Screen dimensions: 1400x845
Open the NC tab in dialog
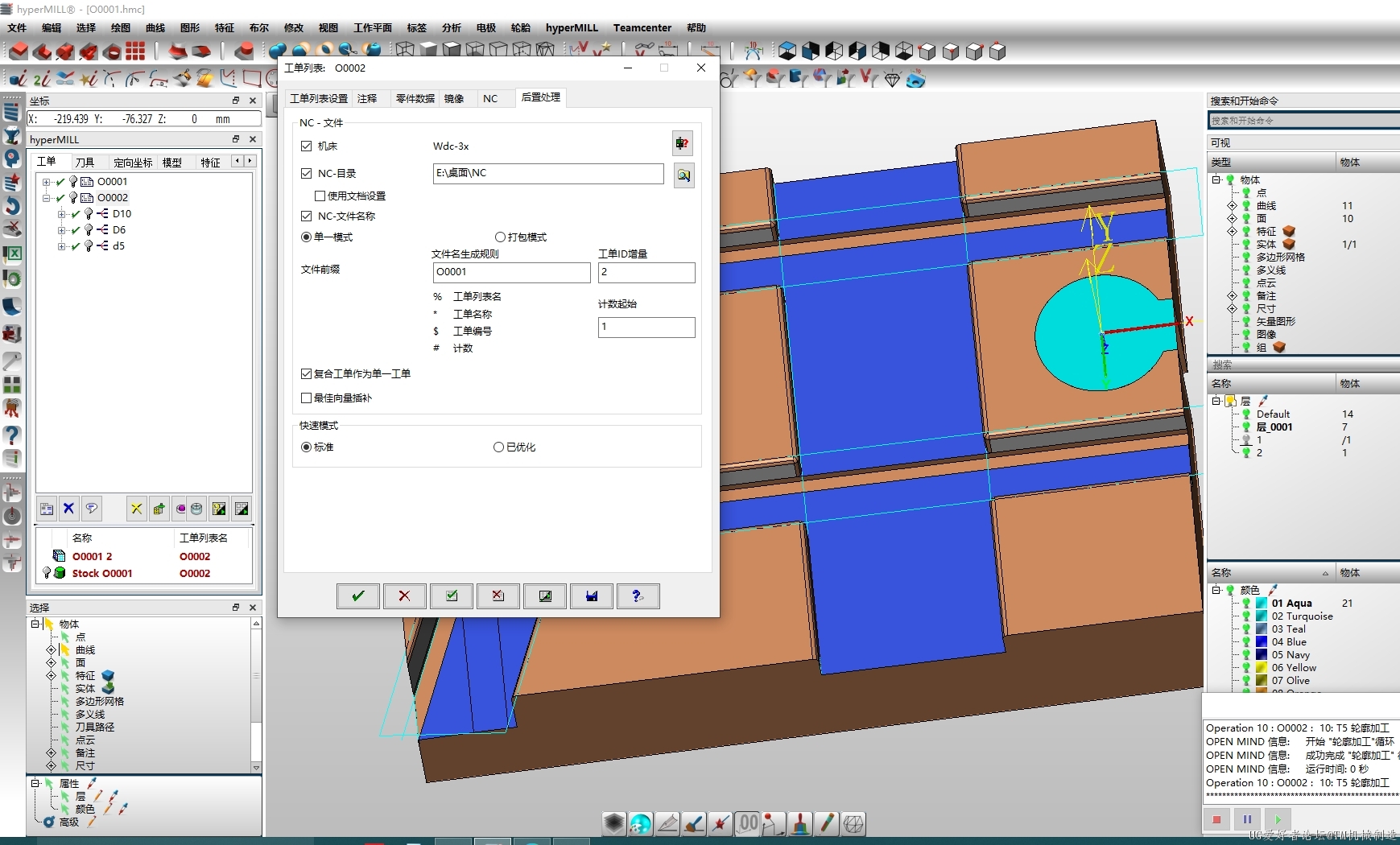tap(490, 98)
